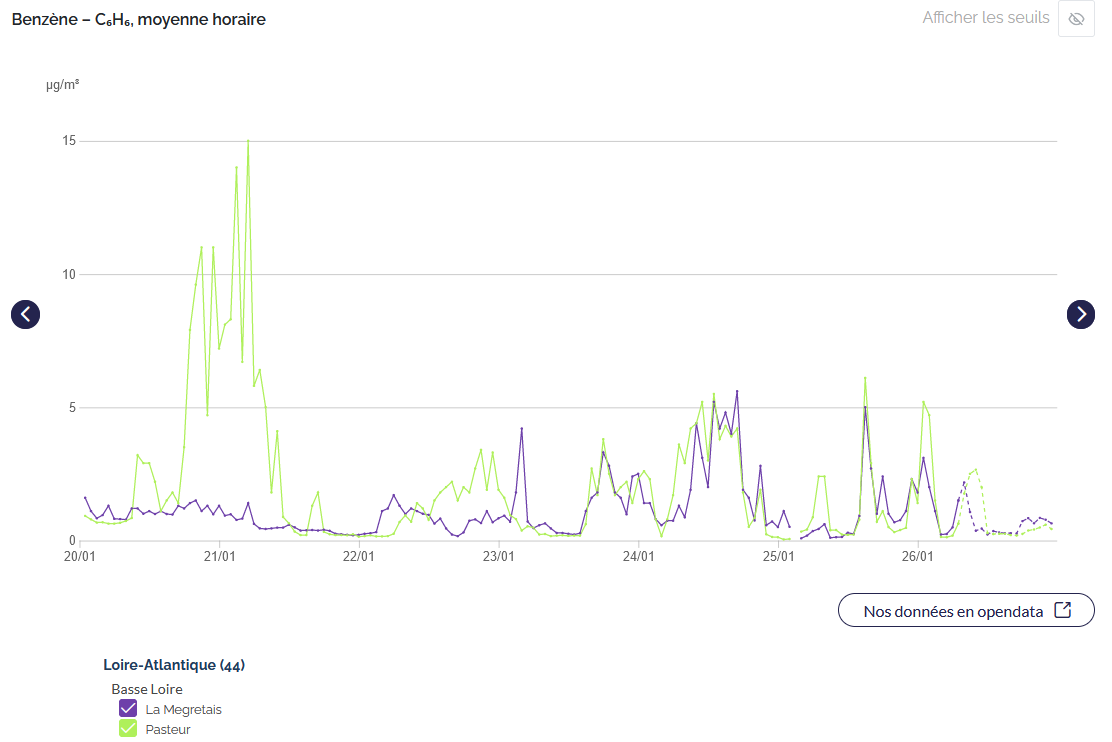Click the 26/01 date axis label
The width and height of the screenshot is (1112, 742).
click(x=917, y=556)
